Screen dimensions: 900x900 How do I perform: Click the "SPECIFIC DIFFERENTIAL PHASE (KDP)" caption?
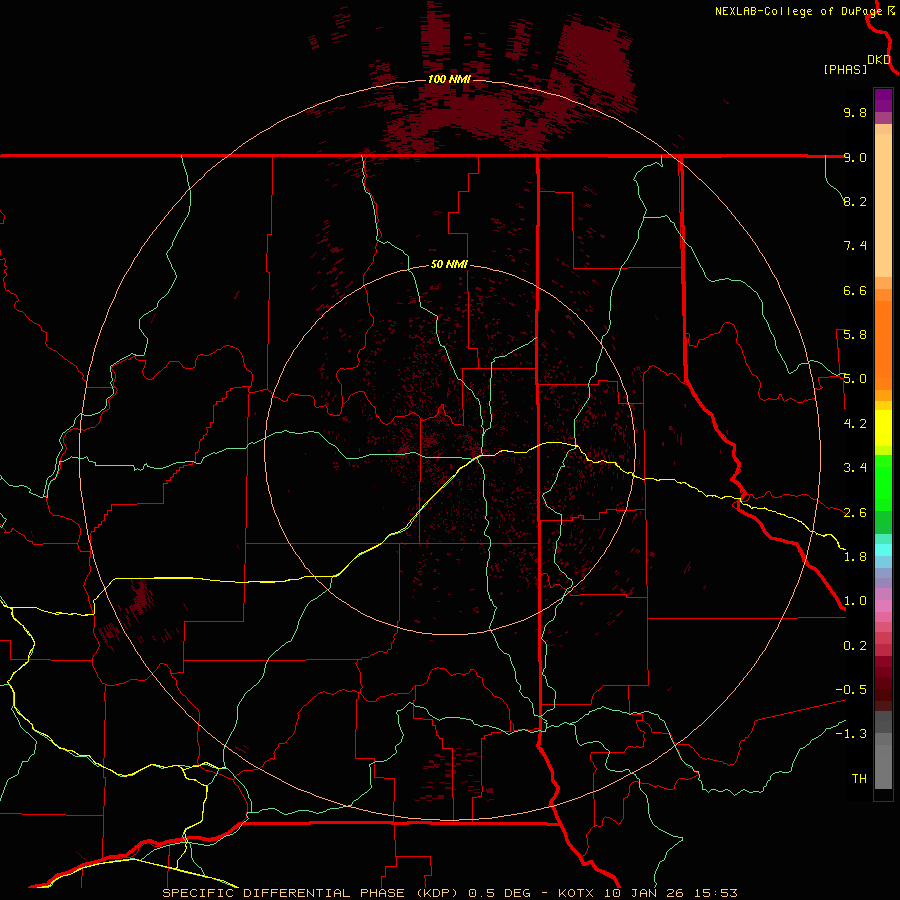click(x=310, y=893)
